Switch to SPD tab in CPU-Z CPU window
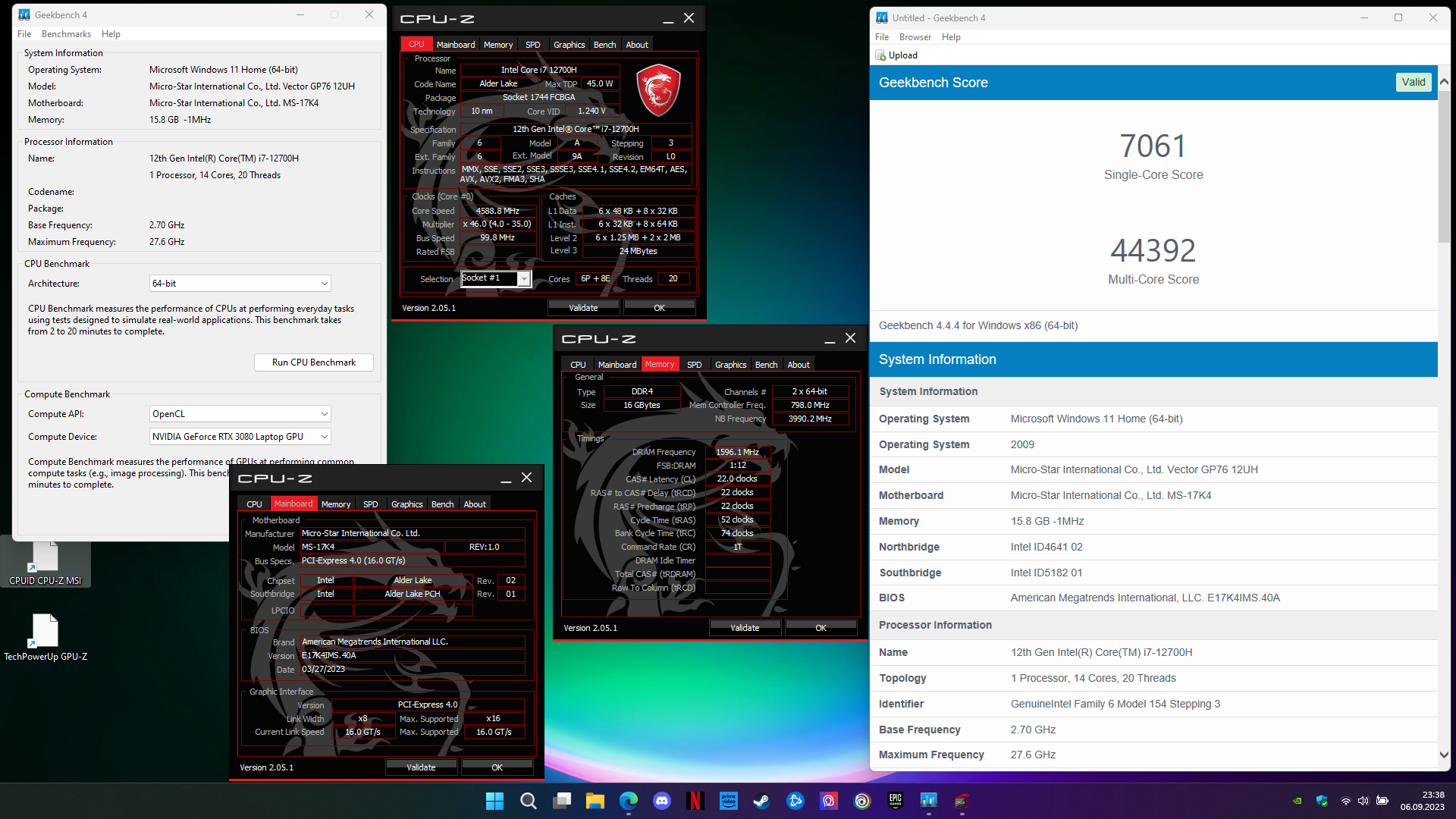The height and width of the screenshot is (819, 1456). tap(533, 45)
